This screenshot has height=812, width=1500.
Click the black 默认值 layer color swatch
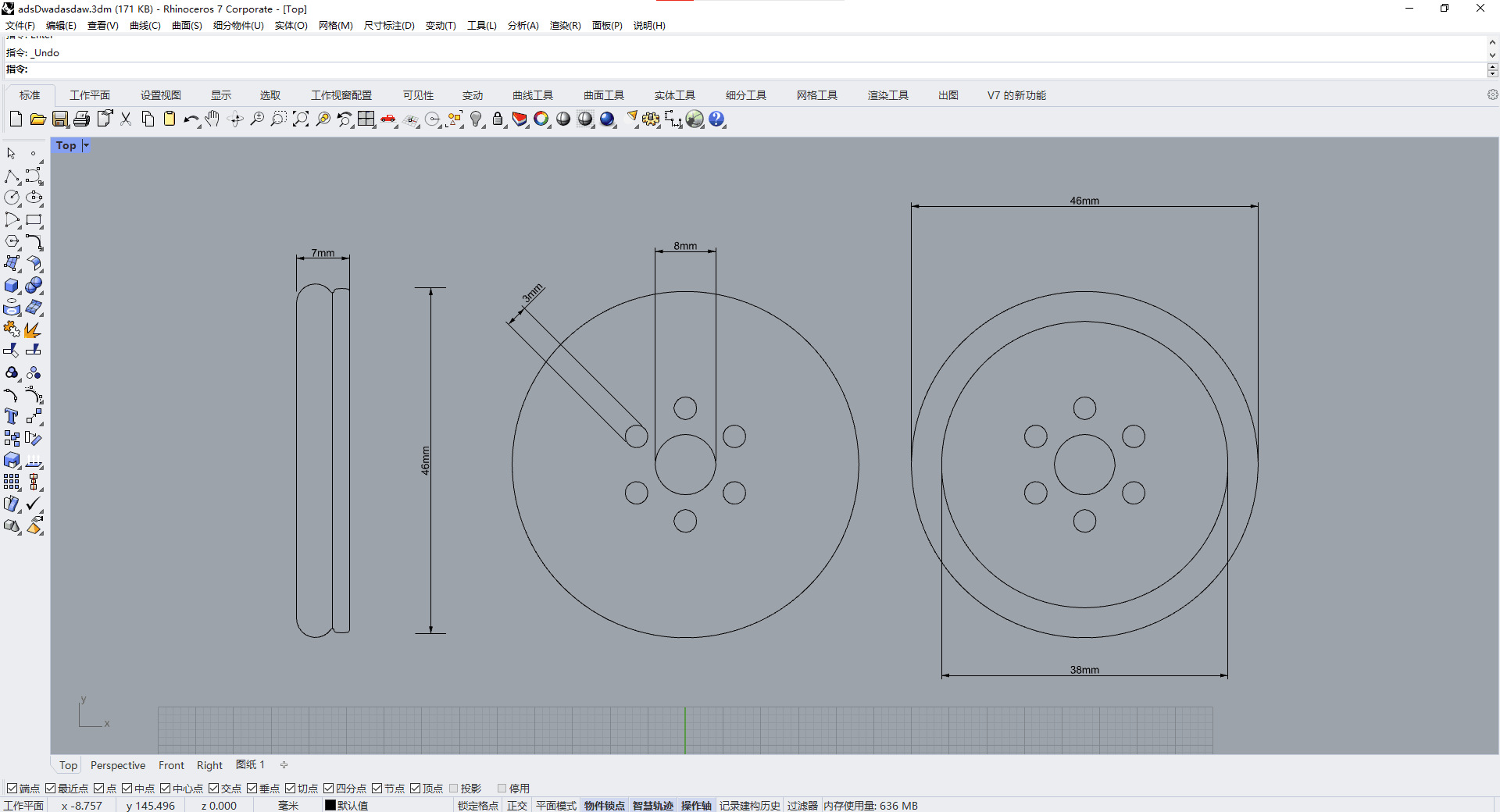330,806
